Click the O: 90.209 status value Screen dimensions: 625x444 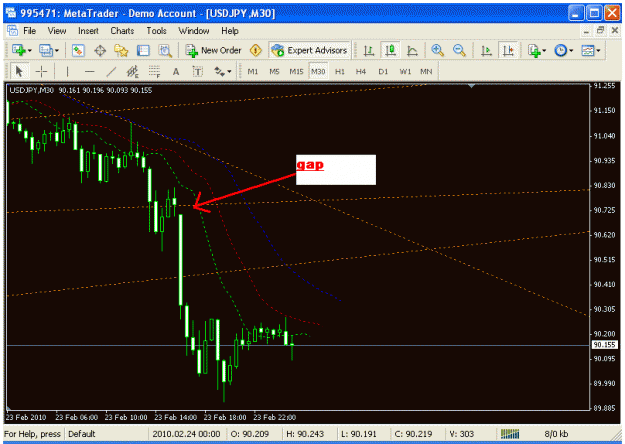click(x=250, y=434)
